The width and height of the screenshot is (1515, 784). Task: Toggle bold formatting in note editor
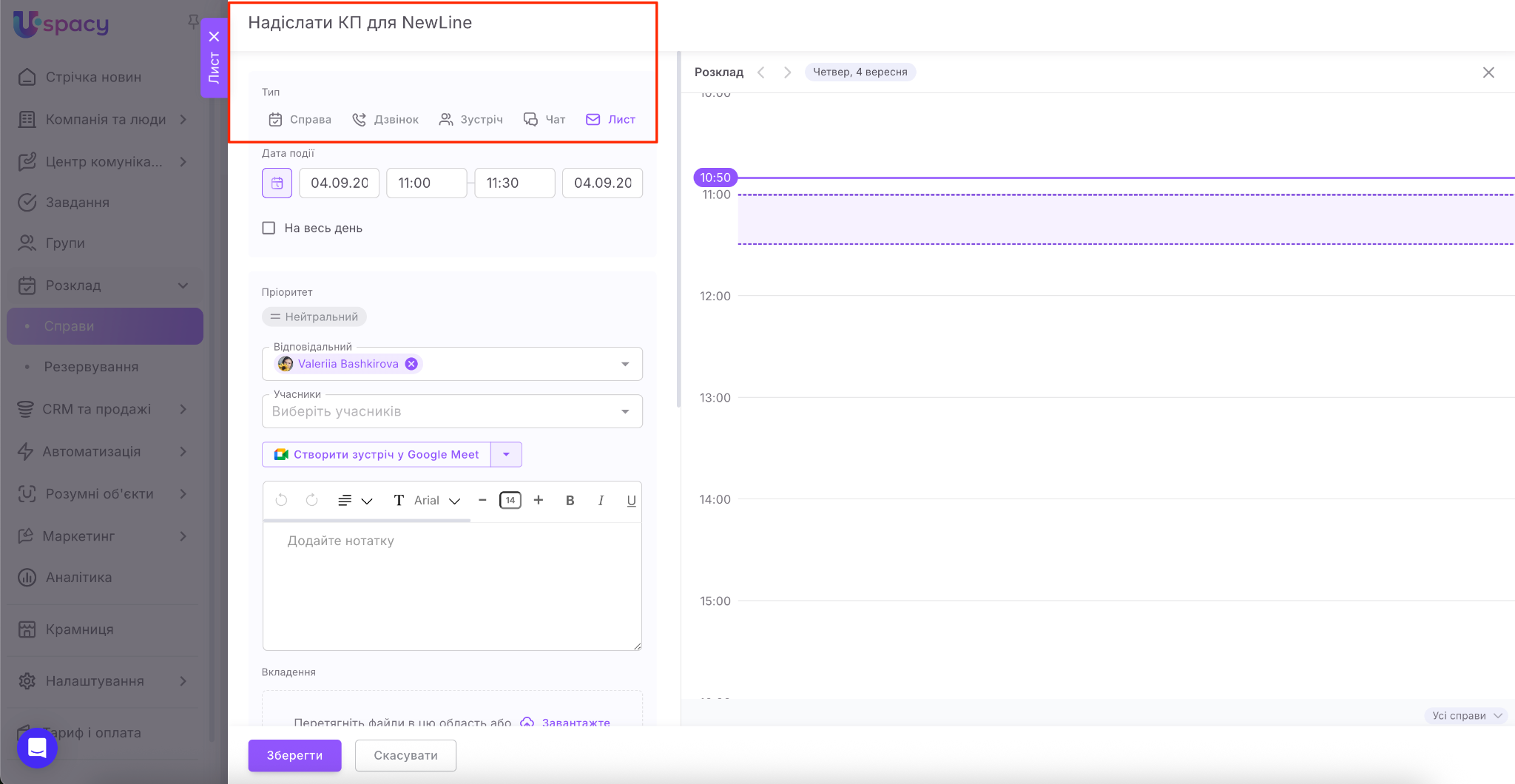570,500
